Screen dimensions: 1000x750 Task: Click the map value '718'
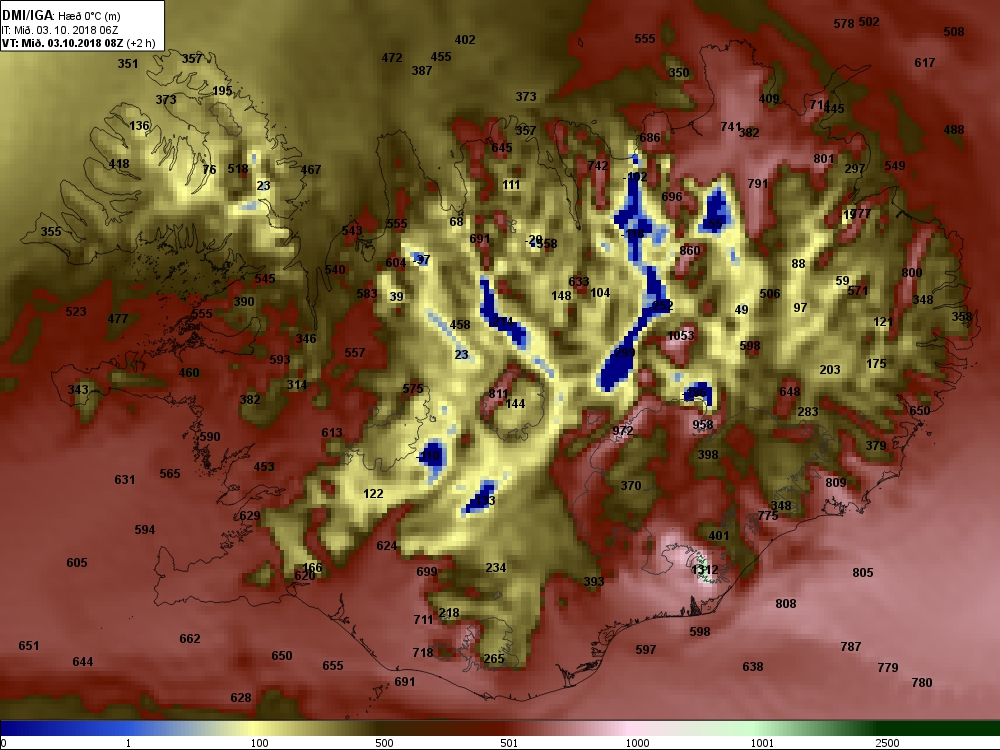pyautogui.click(x=423, y=652)
